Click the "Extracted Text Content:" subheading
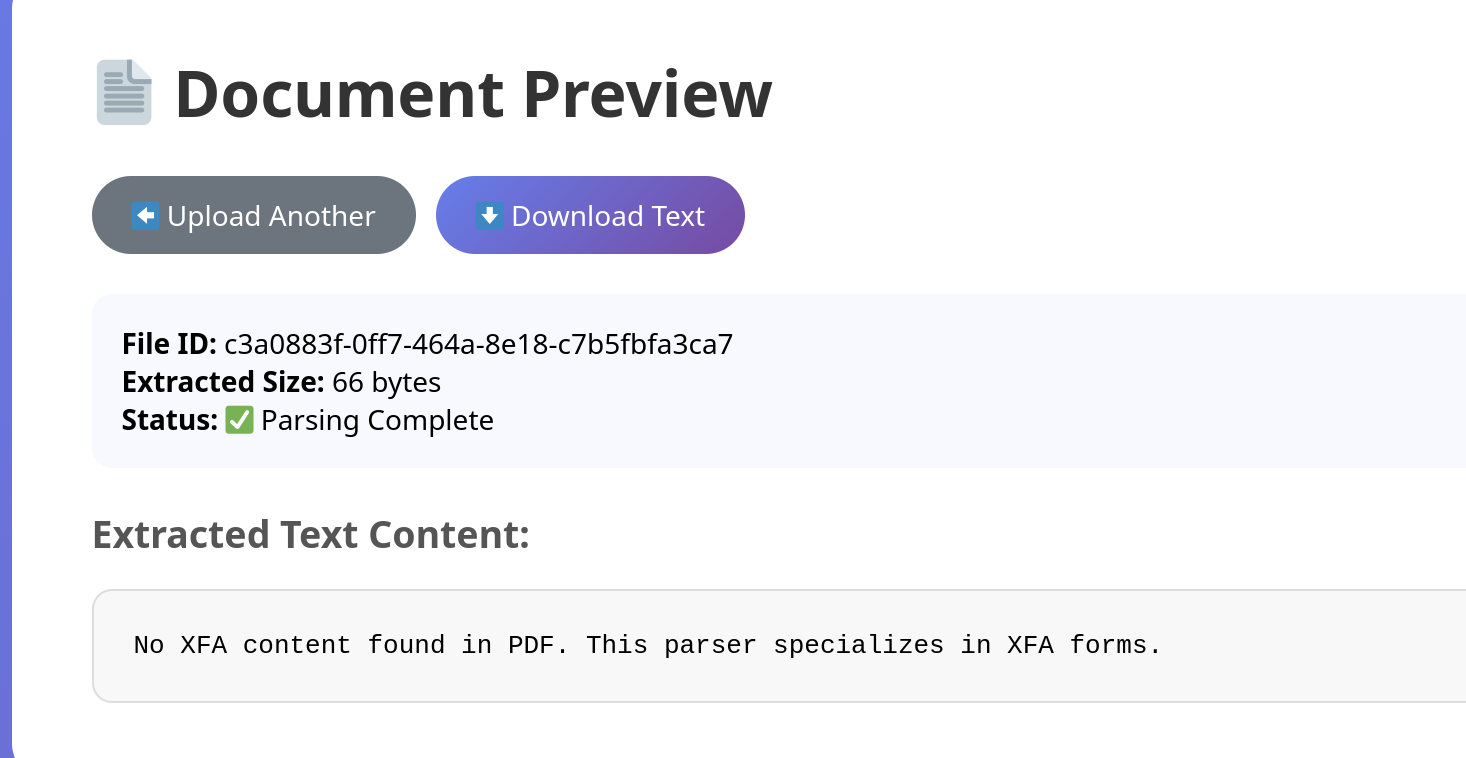The width and height of the screenshot is (1466, 758). 310,535
